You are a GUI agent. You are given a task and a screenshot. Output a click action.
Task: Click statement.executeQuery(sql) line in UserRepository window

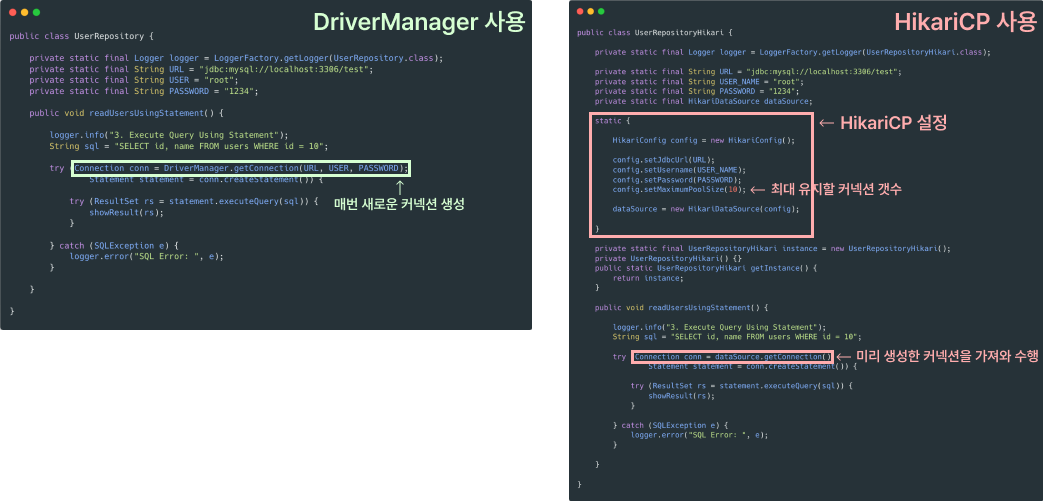(x=194, y=201)
